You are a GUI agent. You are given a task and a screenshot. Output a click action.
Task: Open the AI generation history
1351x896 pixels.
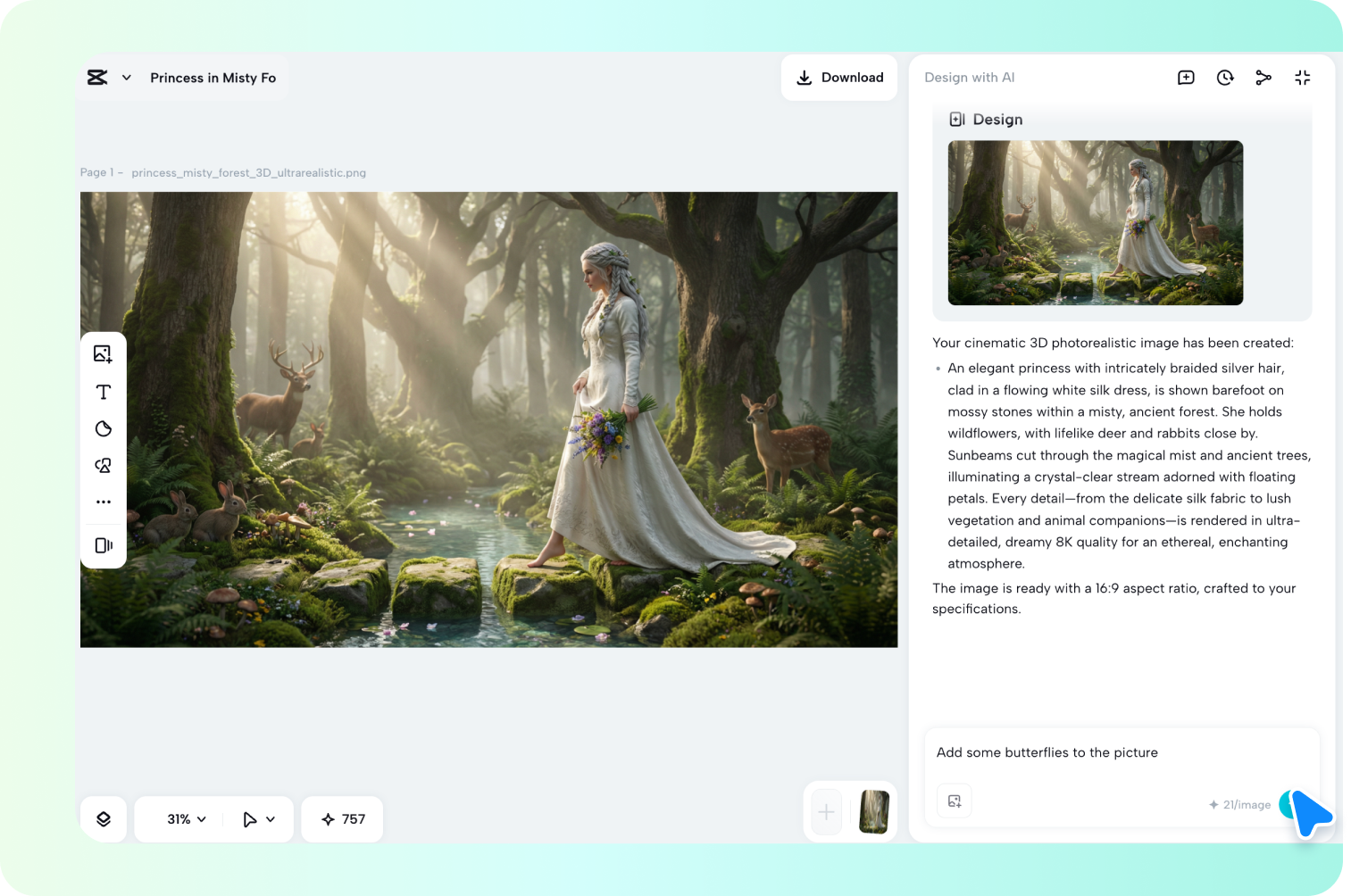1224,78
